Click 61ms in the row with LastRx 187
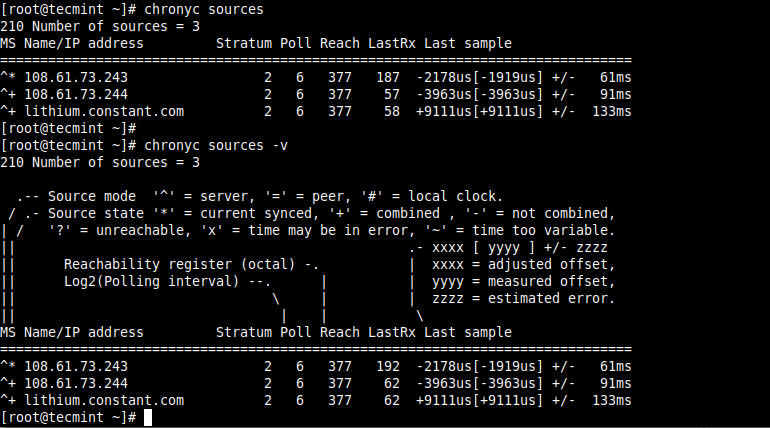This screenshot has height=428, width=770. click(615, 78)
